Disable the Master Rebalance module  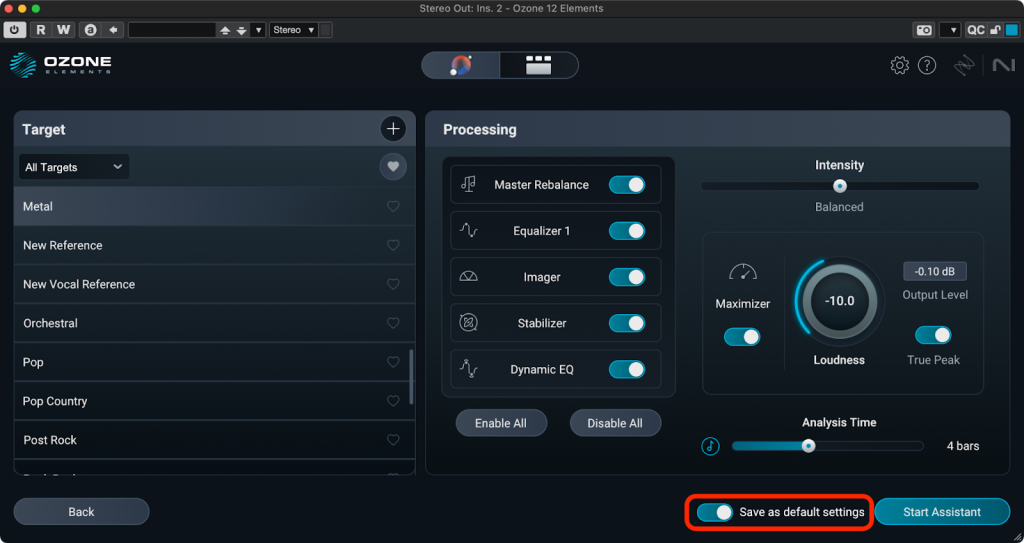627,185
